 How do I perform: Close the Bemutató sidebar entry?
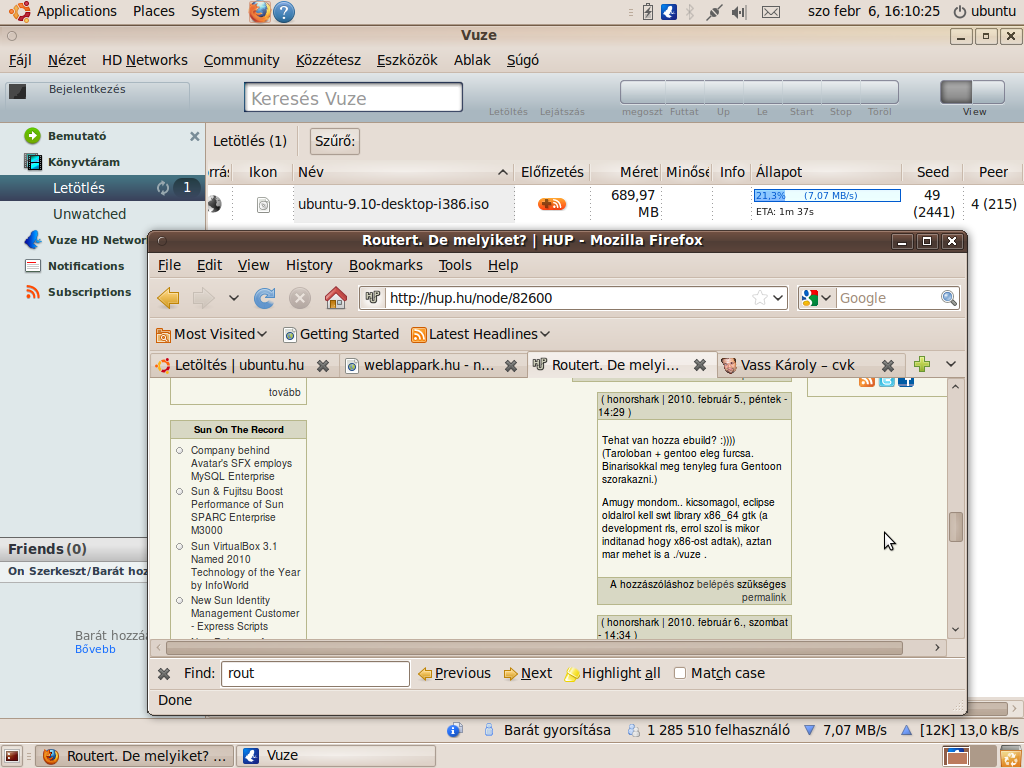[x=194, y=136]
